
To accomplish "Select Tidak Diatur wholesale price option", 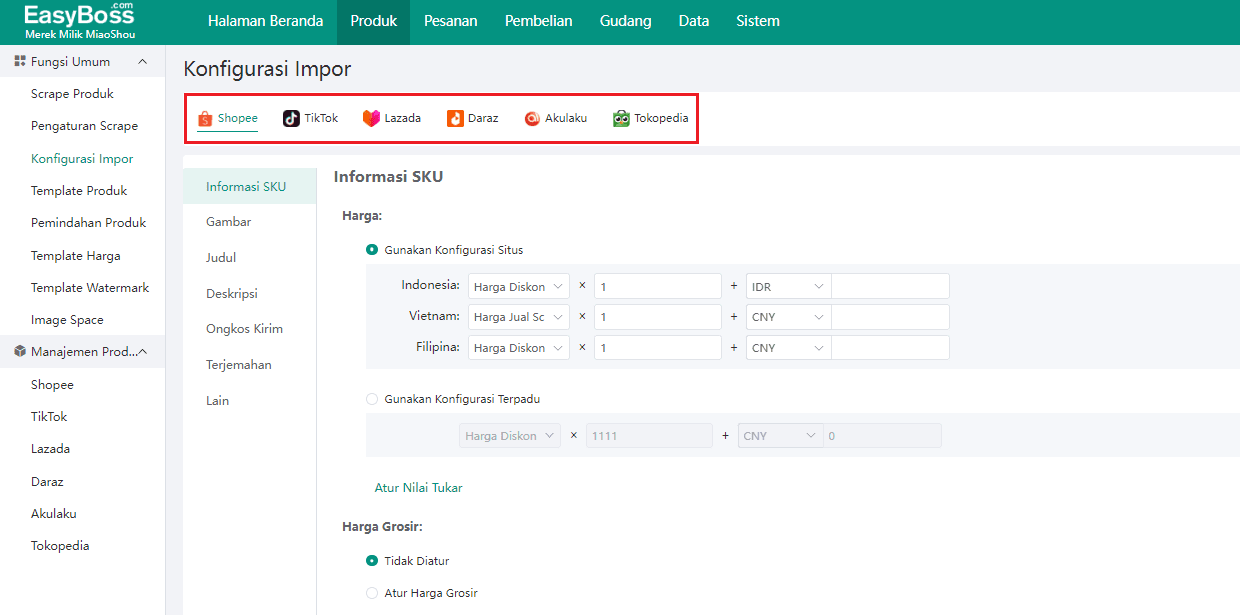I will pos(372,561).
